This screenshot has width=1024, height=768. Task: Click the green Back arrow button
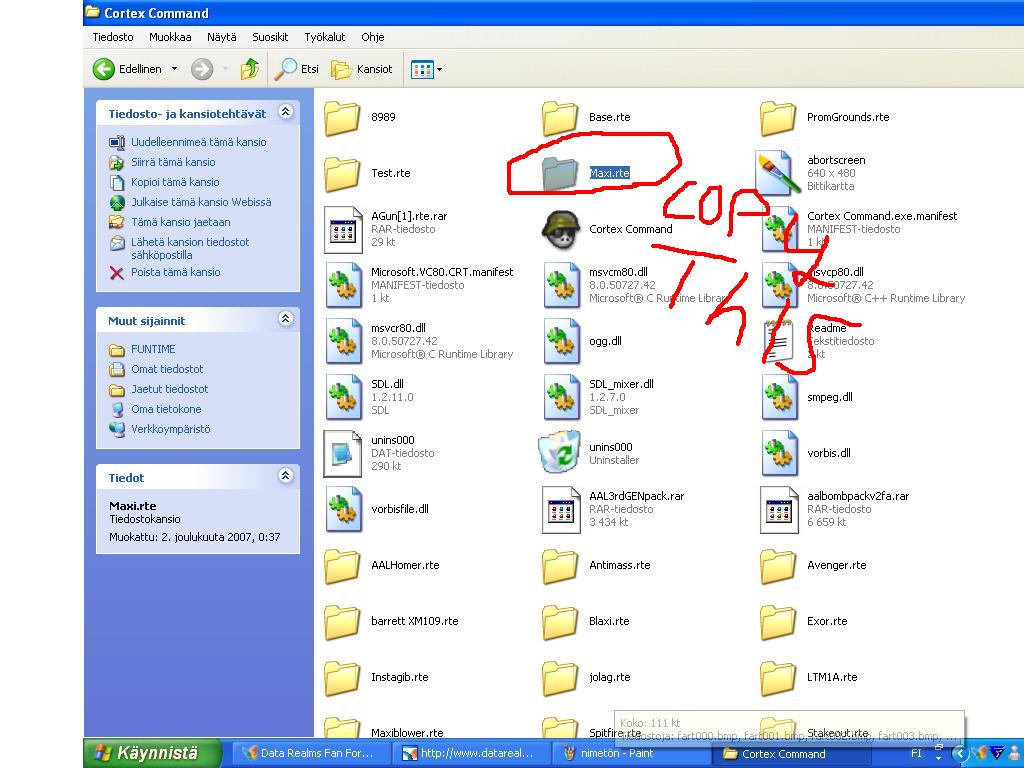(x=104, y=69)
